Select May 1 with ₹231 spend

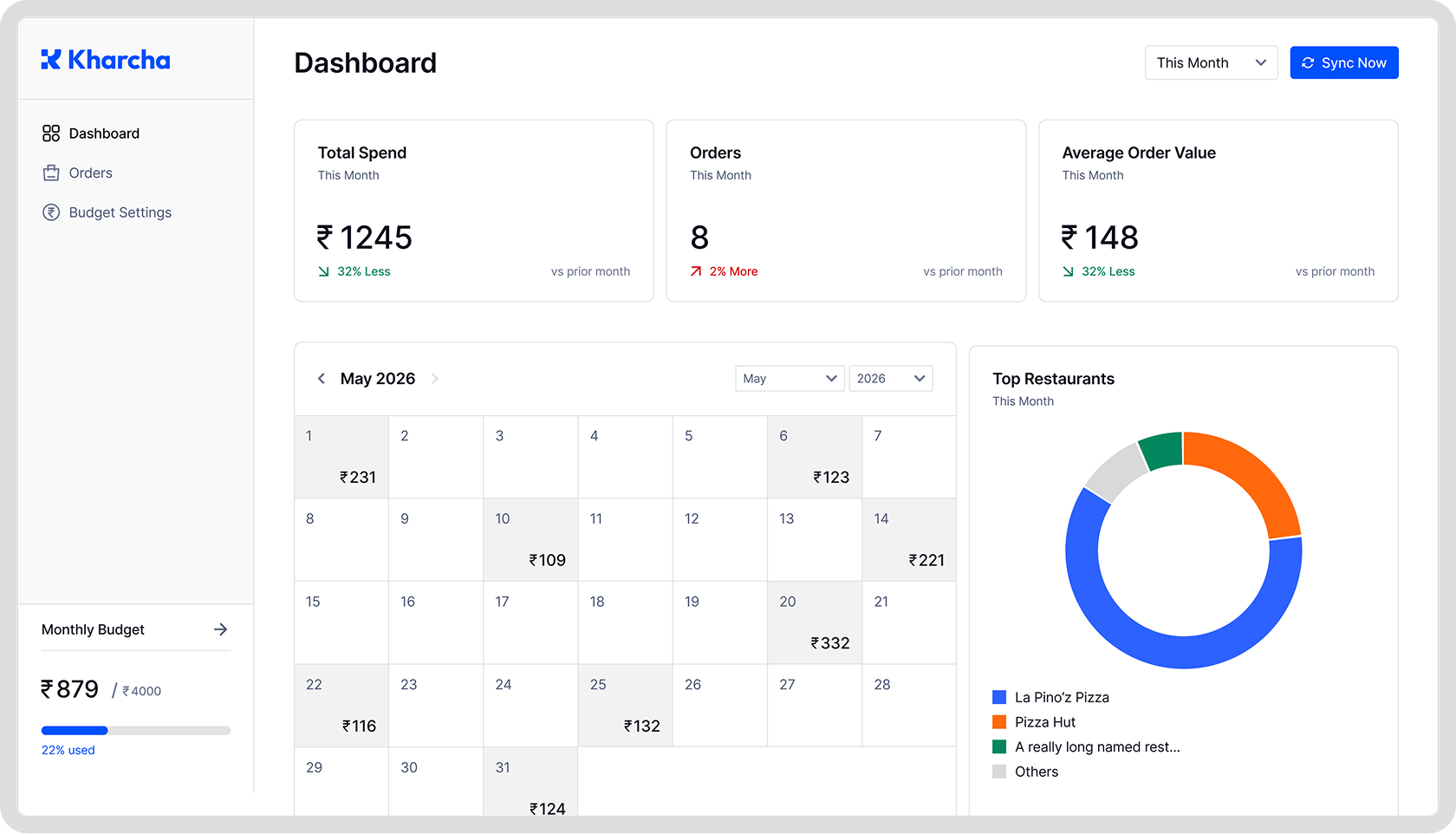pos(341,457)
